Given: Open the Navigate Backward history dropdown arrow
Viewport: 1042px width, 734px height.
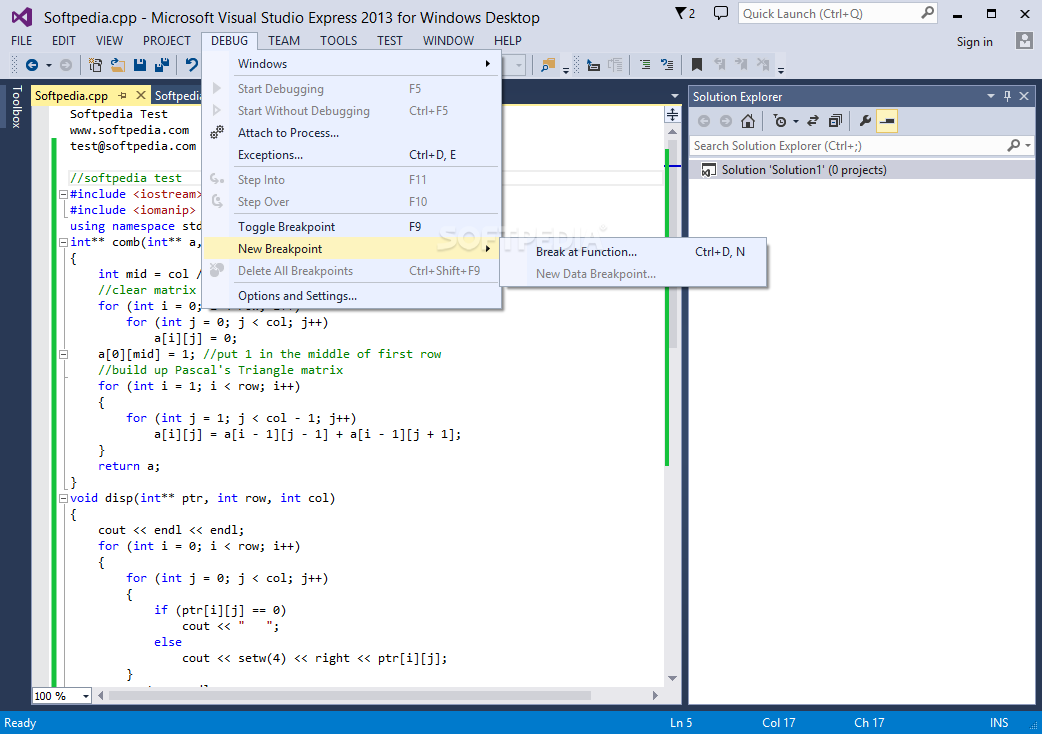Looking at the screenshot, I should pos(49,65).
